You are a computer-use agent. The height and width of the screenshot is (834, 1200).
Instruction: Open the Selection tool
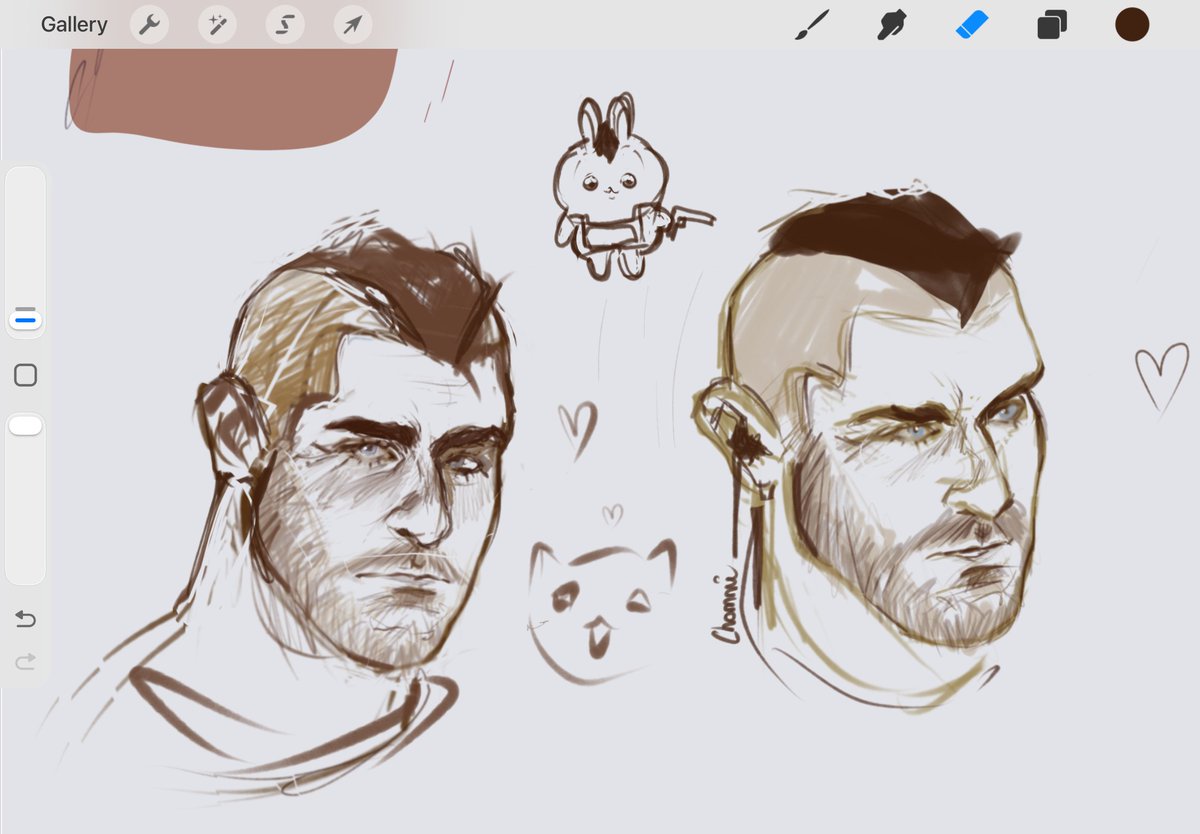(x=285, y=25)
